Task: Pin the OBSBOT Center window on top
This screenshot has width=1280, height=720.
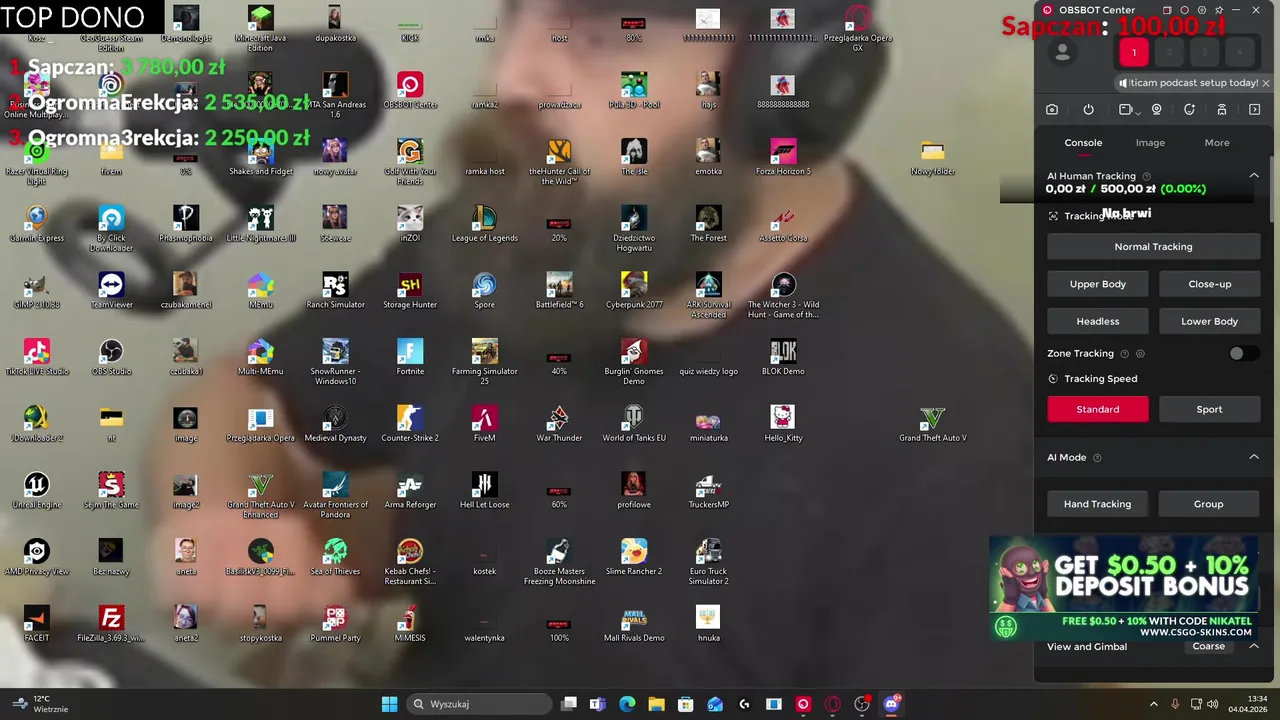Action: pos(1219,10)
